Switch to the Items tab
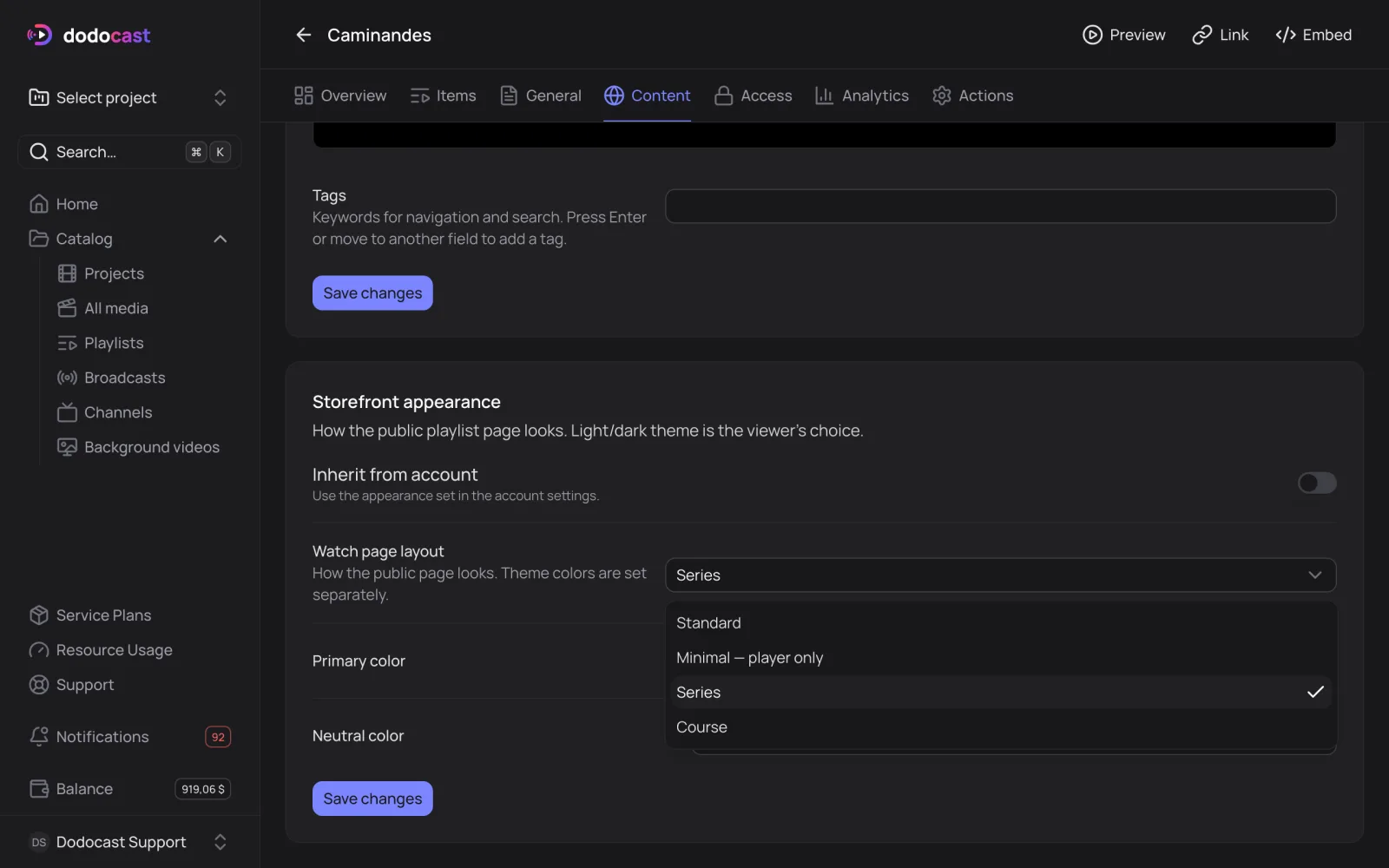 [443, 95]
